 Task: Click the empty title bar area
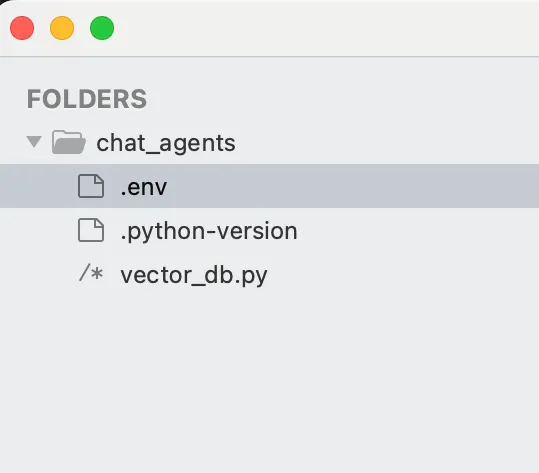pyautogui.click(x=327, y=28)
